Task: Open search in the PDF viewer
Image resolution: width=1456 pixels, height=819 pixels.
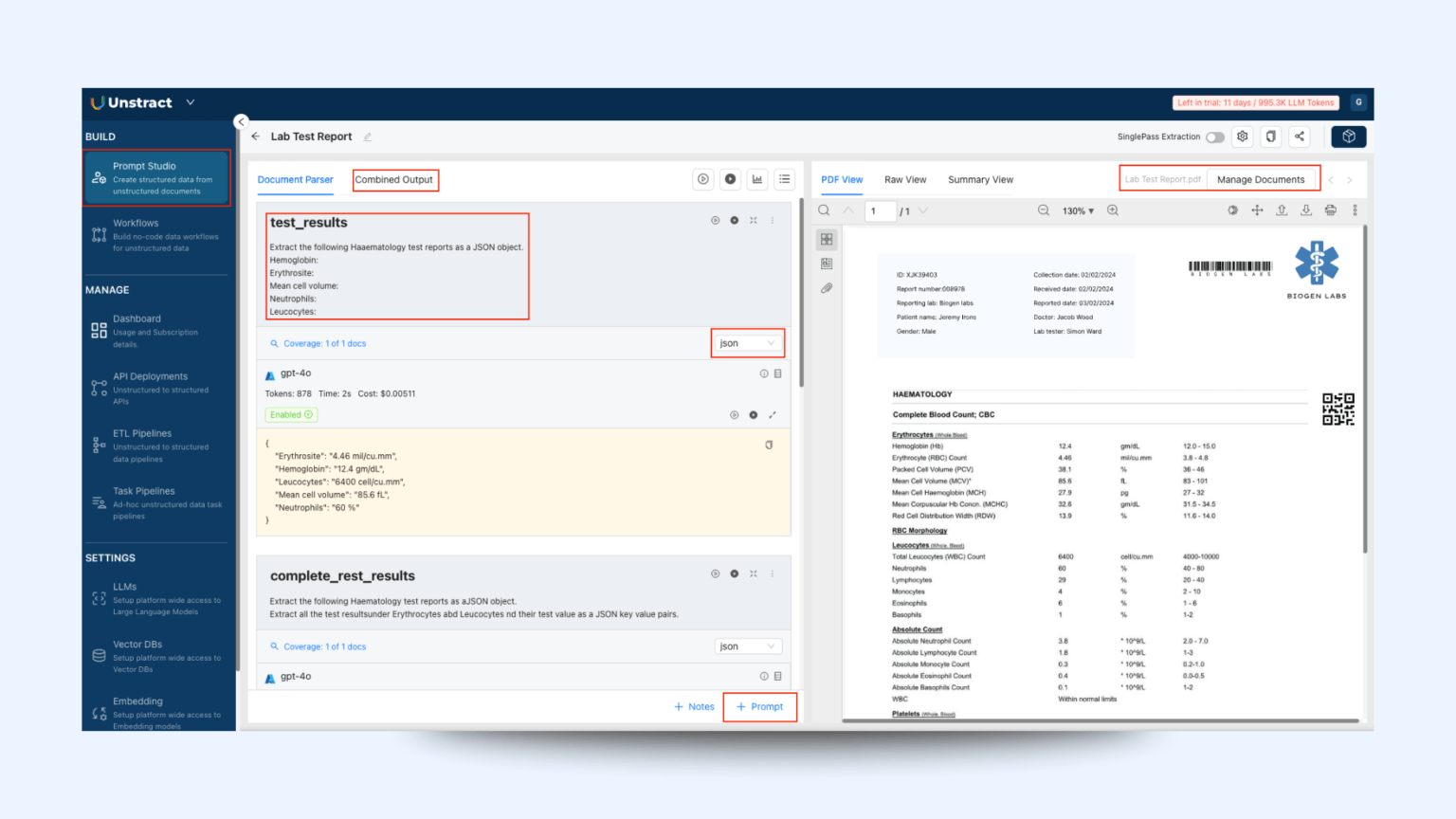Action: [824, 210]
